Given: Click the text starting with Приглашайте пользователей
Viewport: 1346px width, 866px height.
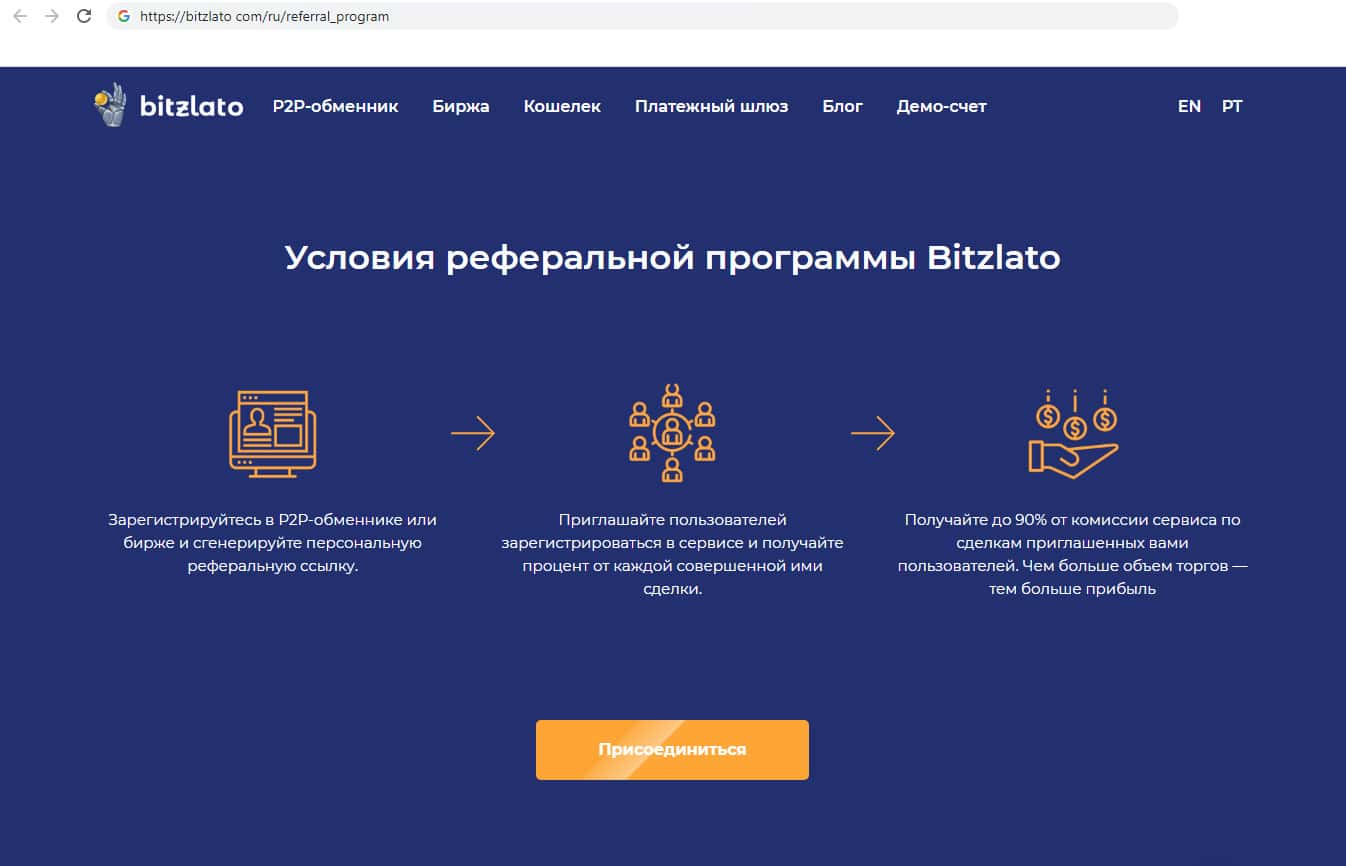Looking at the screenshot, I should (x=672, y=554).
